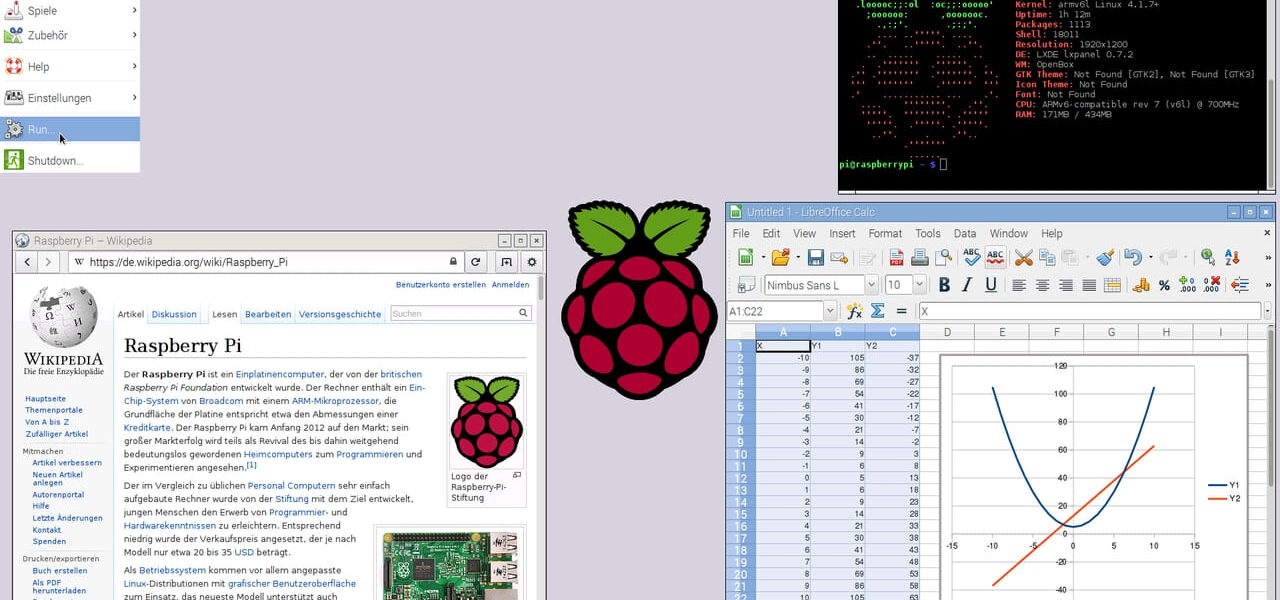Open the font size 10 dropdown
The width and height of the screenshot is (1280, 600).
pyautogui.click(x=919, y=285)
